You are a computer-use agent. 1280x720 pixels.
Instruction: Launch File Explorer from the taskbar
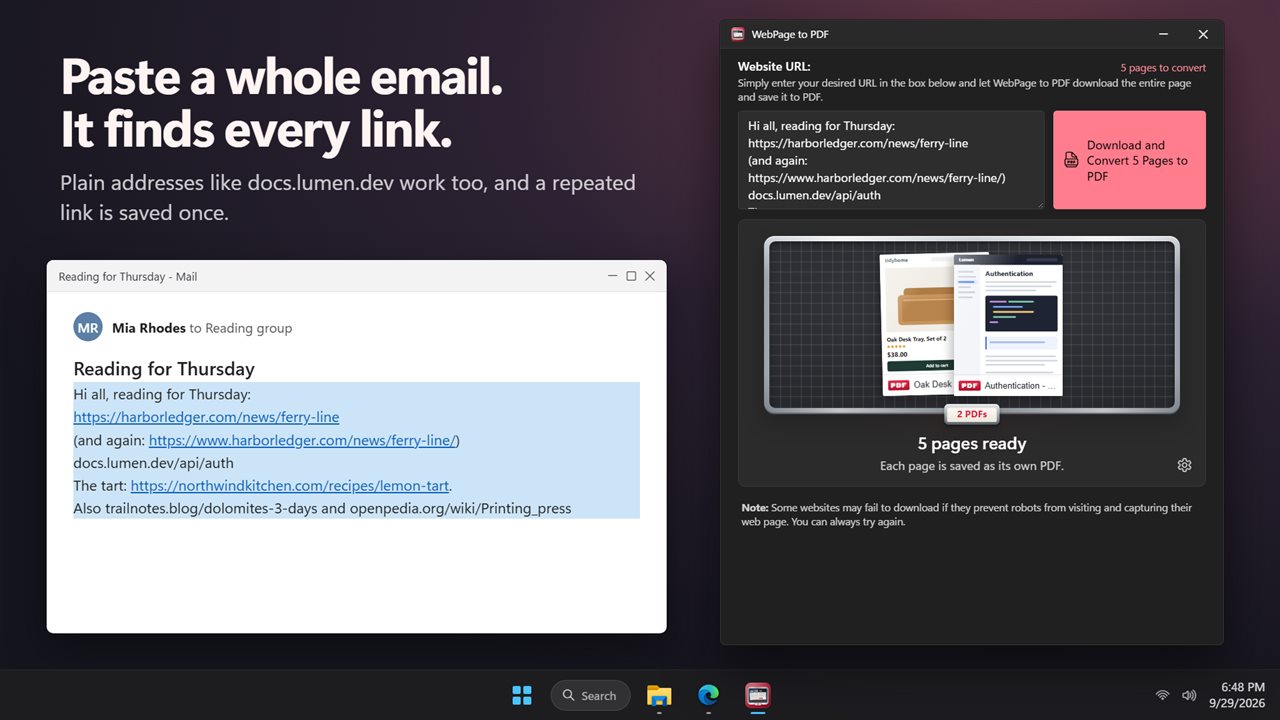coord(659,695)
